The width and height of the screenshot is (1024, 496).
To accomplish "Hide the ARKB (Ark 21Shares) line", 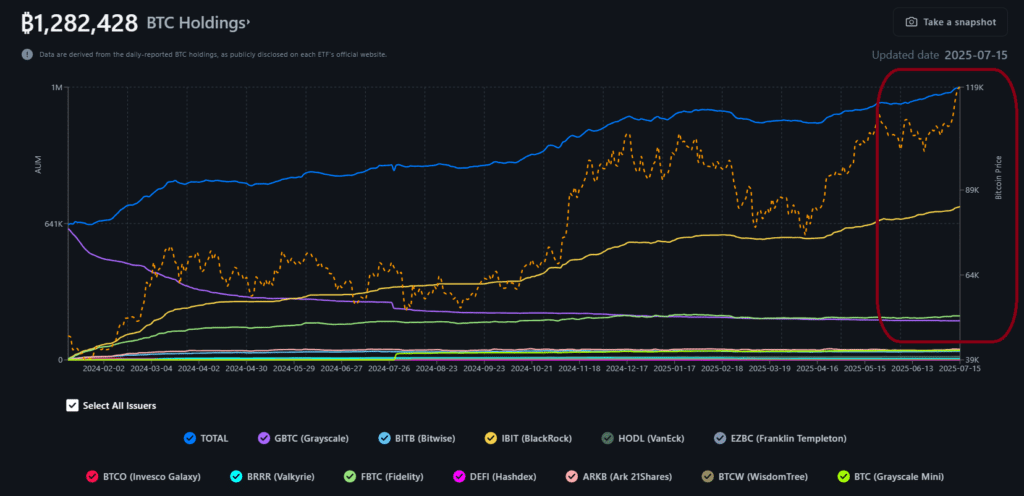I will coord(571,477).
